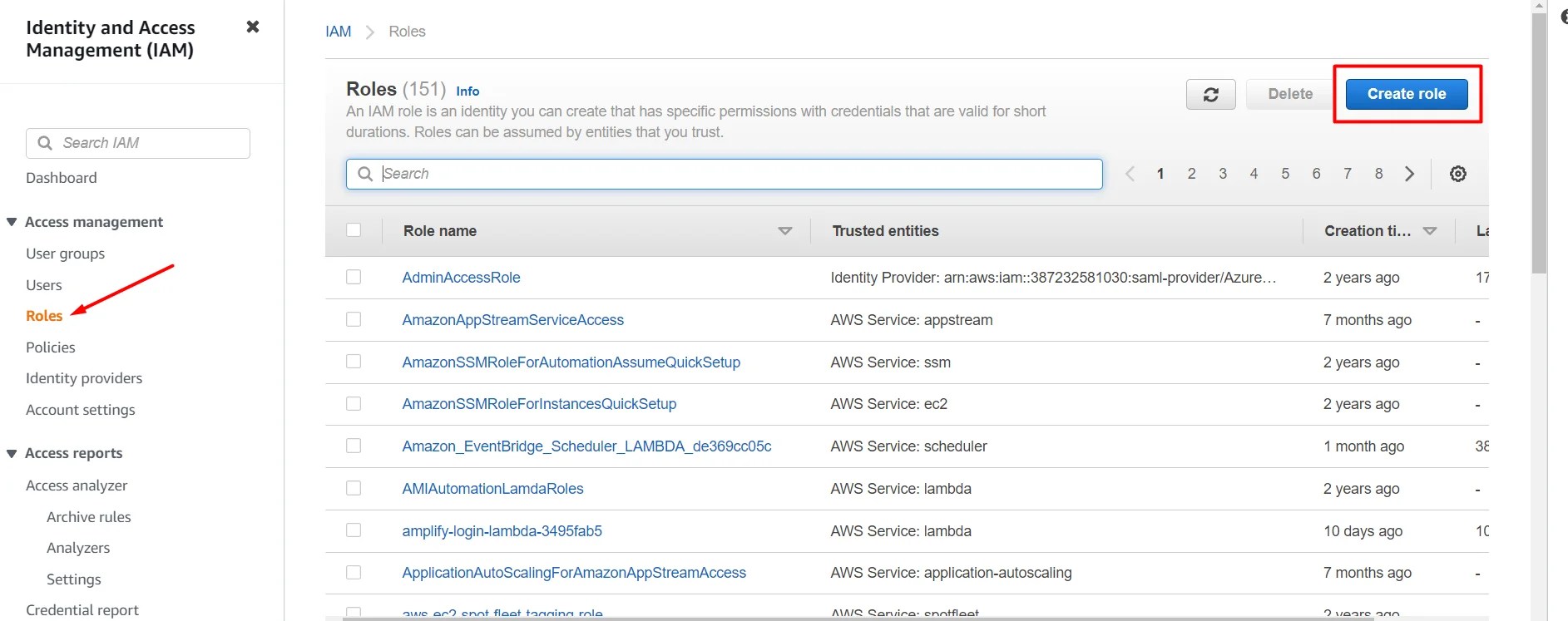Screen dimensions: 1568x621
Task: Sort by Role name arrow
Action: coord(784,231)
